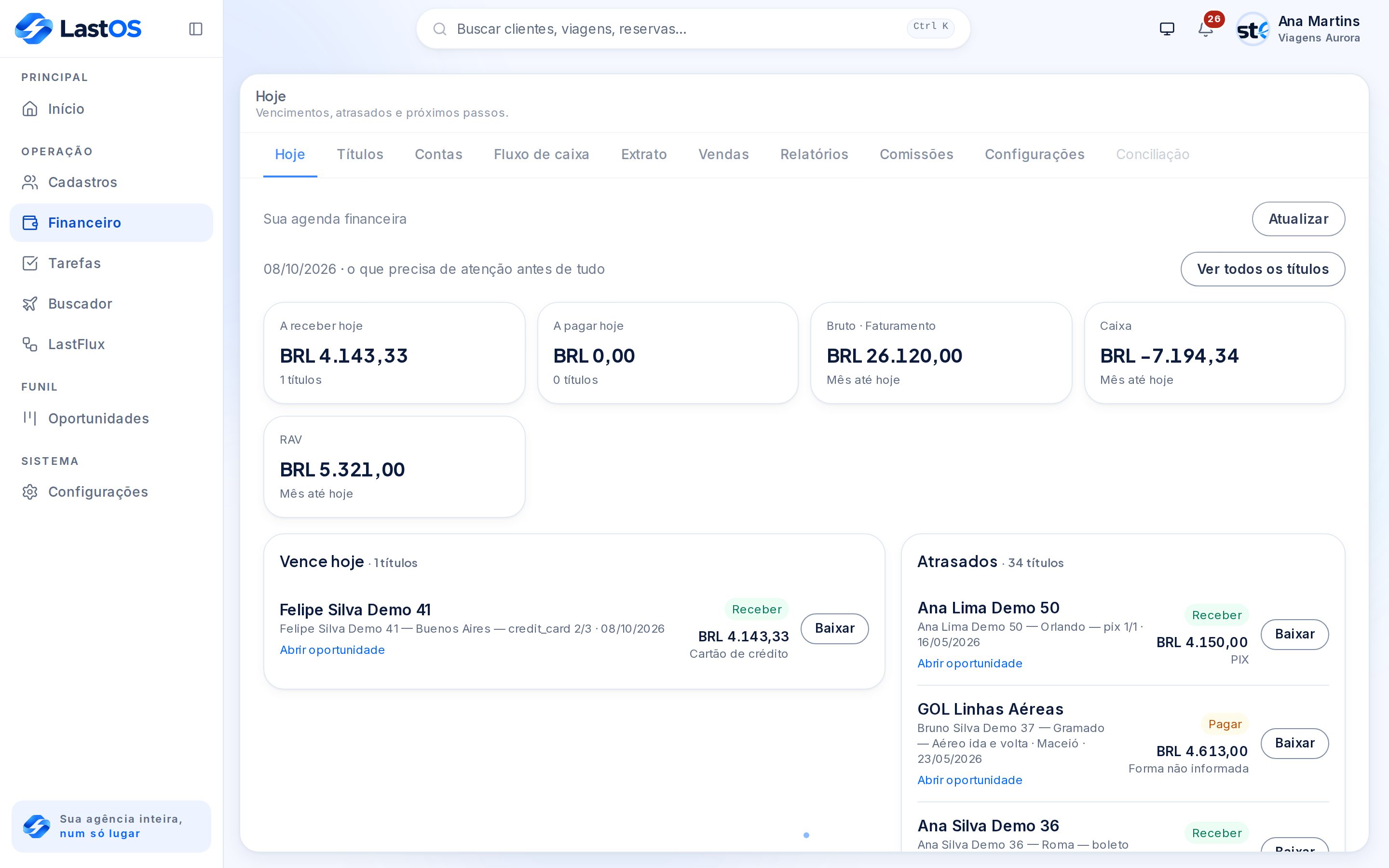
Task: Open notifications bell with 26 badge
Action: coord(1206,29)
